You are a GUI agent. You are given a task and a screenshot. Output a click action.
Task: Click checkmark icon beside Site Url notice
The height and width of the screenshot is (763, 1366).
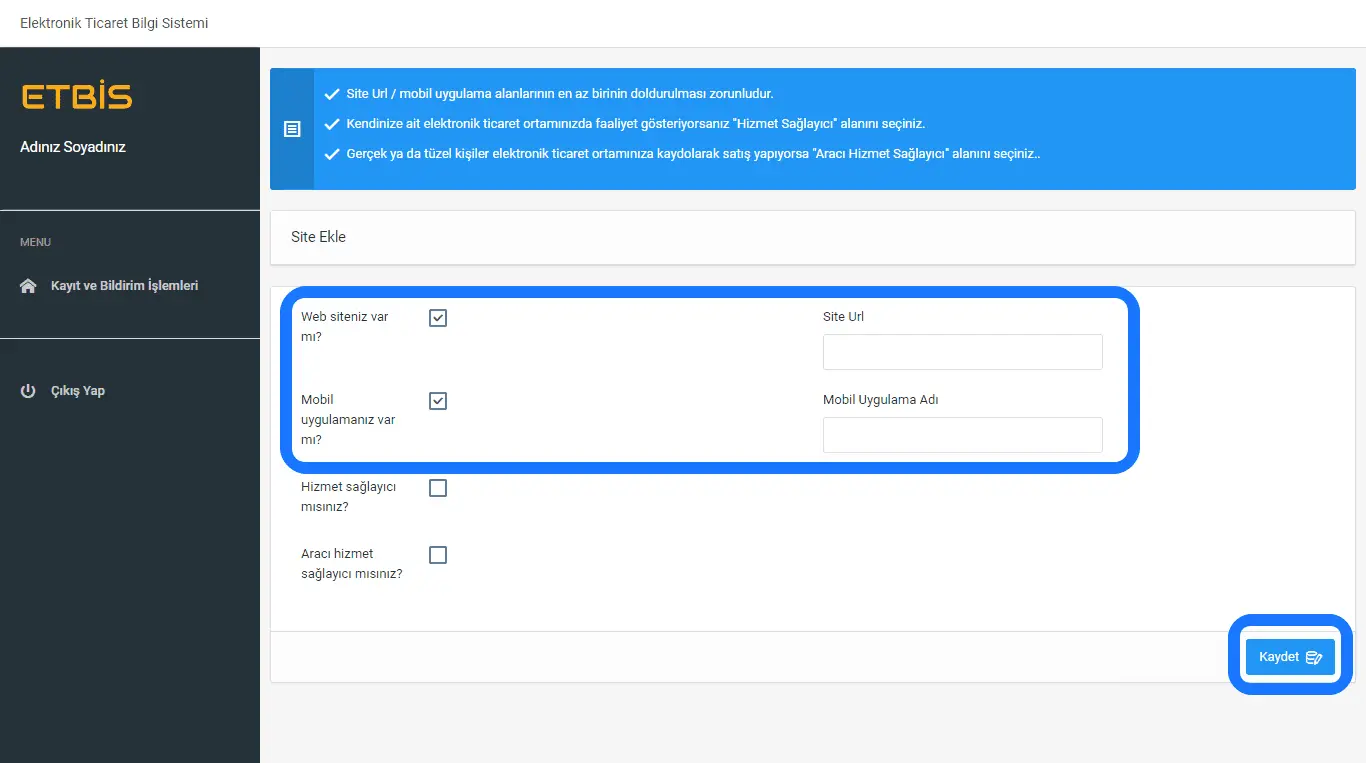(x=332, y=94)
